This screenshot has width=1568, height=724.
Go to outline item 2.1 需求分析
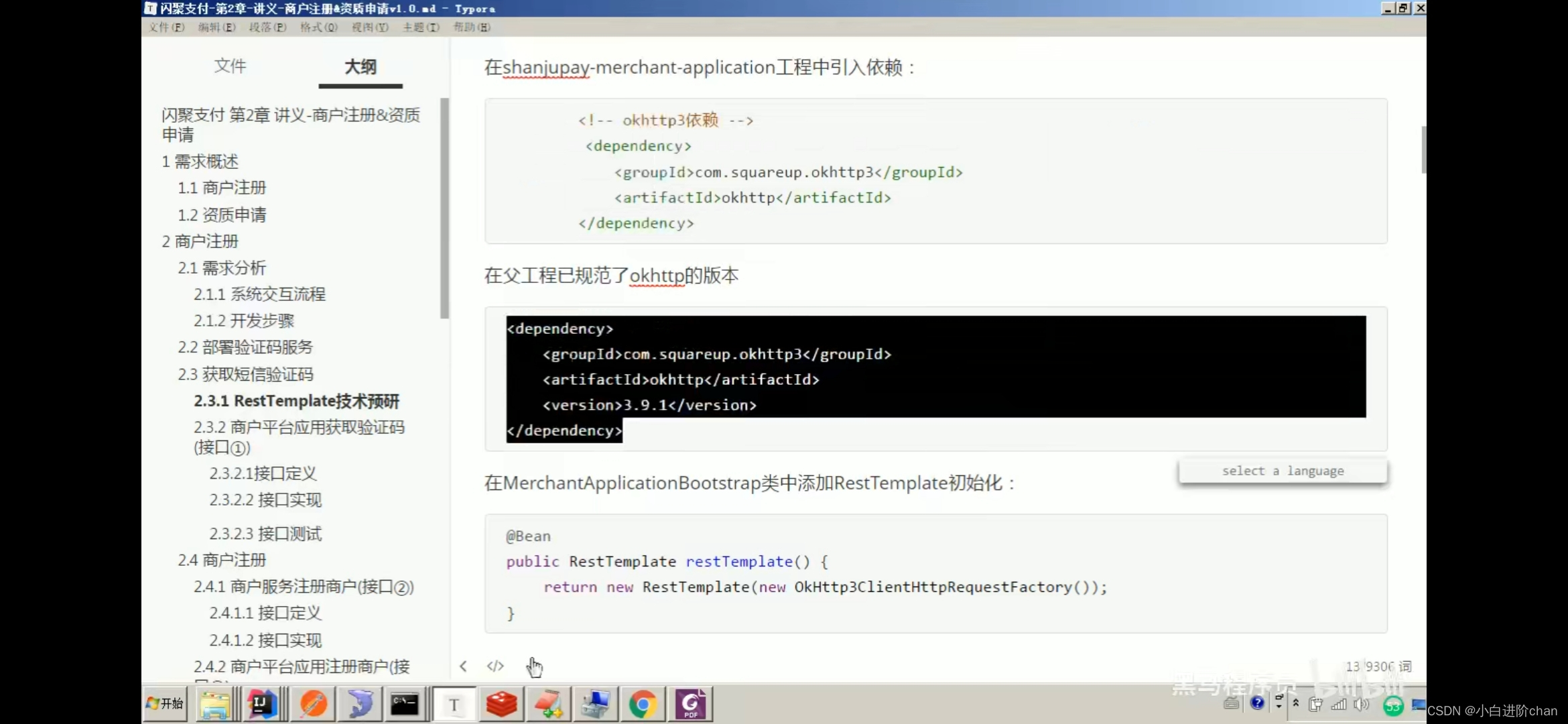pyautogui.click(x=222, y=268)
